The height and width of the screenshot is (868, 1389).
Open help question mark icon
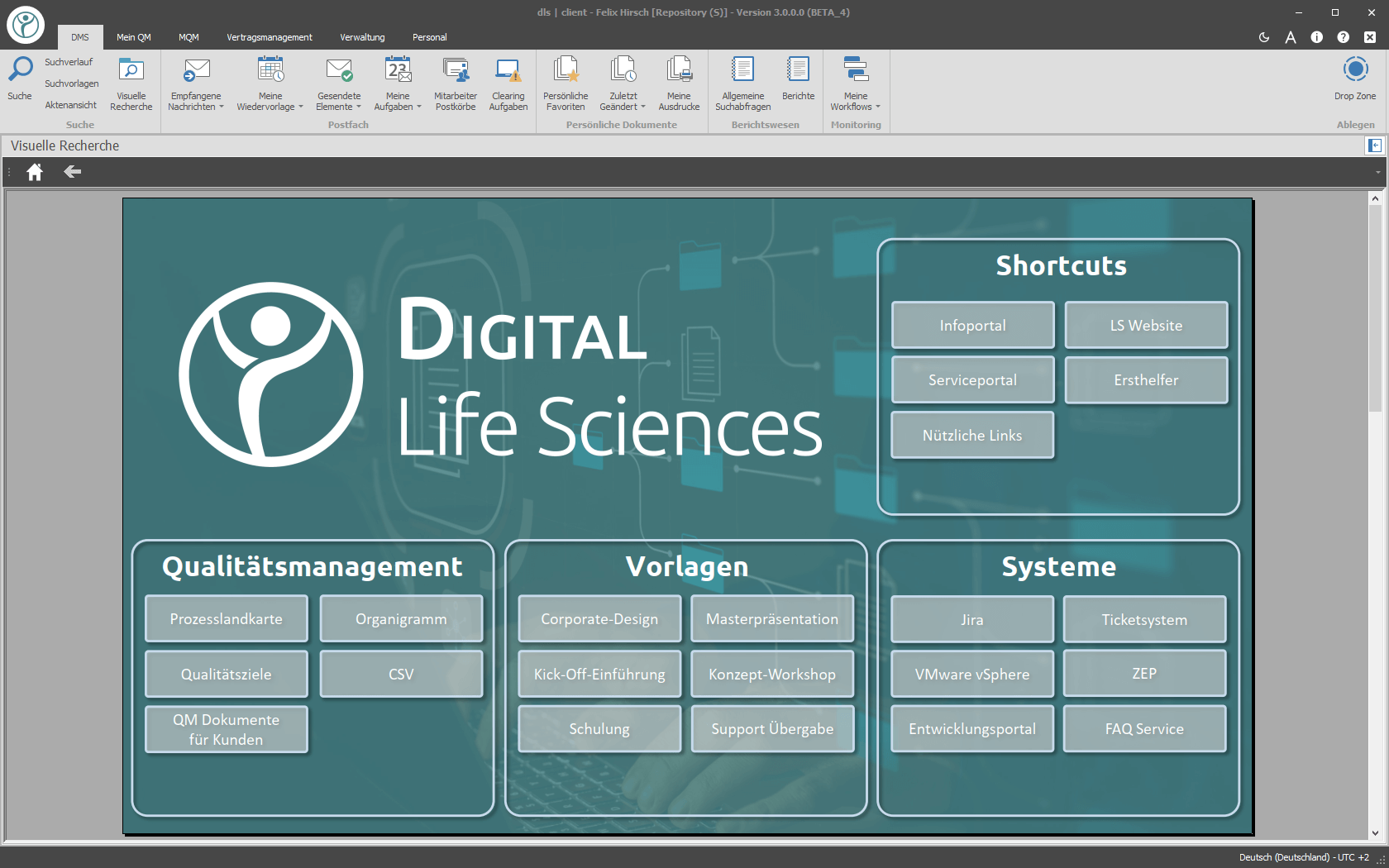[x=1344, y=37]
